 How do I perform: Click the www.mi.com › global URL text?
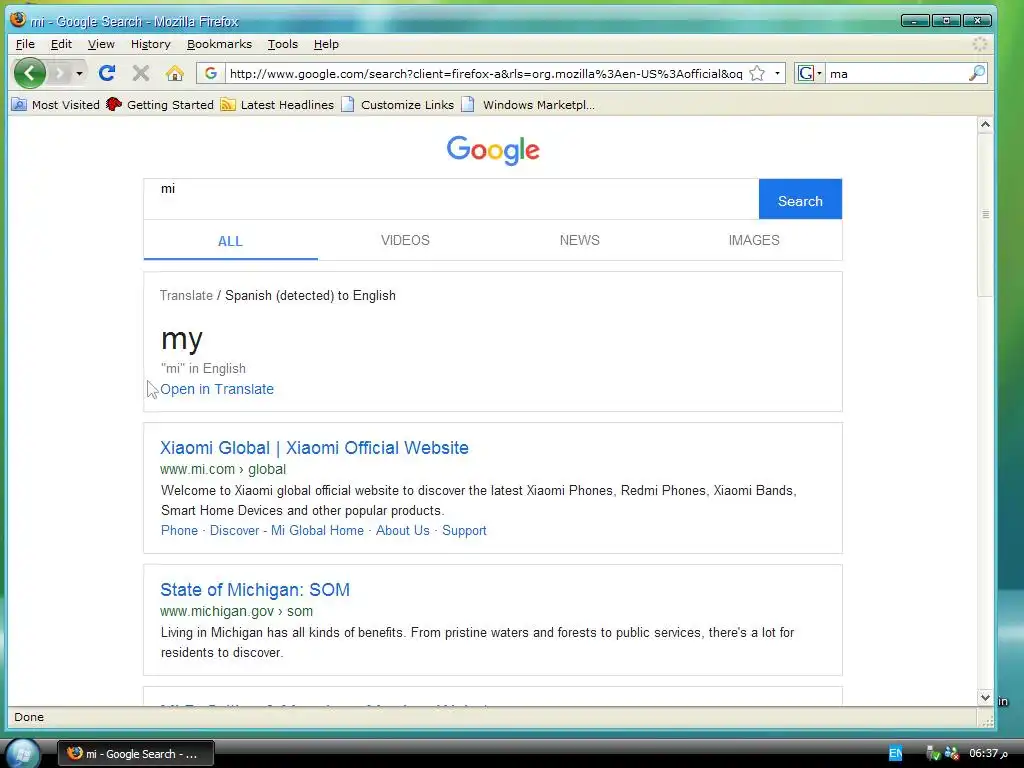coord(223,469)
